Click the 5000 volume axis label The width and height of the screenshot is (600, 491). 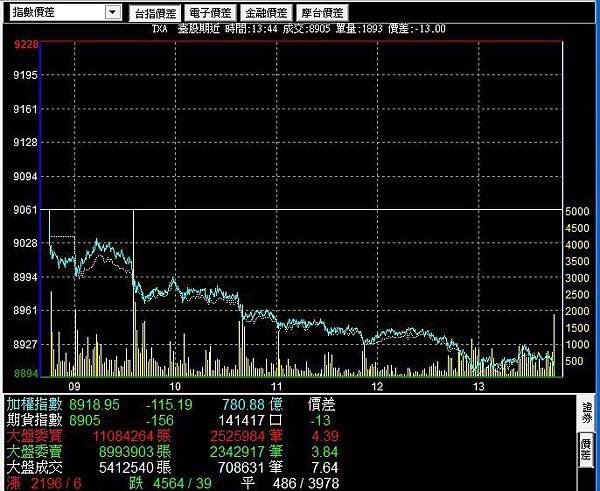pyautogui.click(x=577, y=211)
